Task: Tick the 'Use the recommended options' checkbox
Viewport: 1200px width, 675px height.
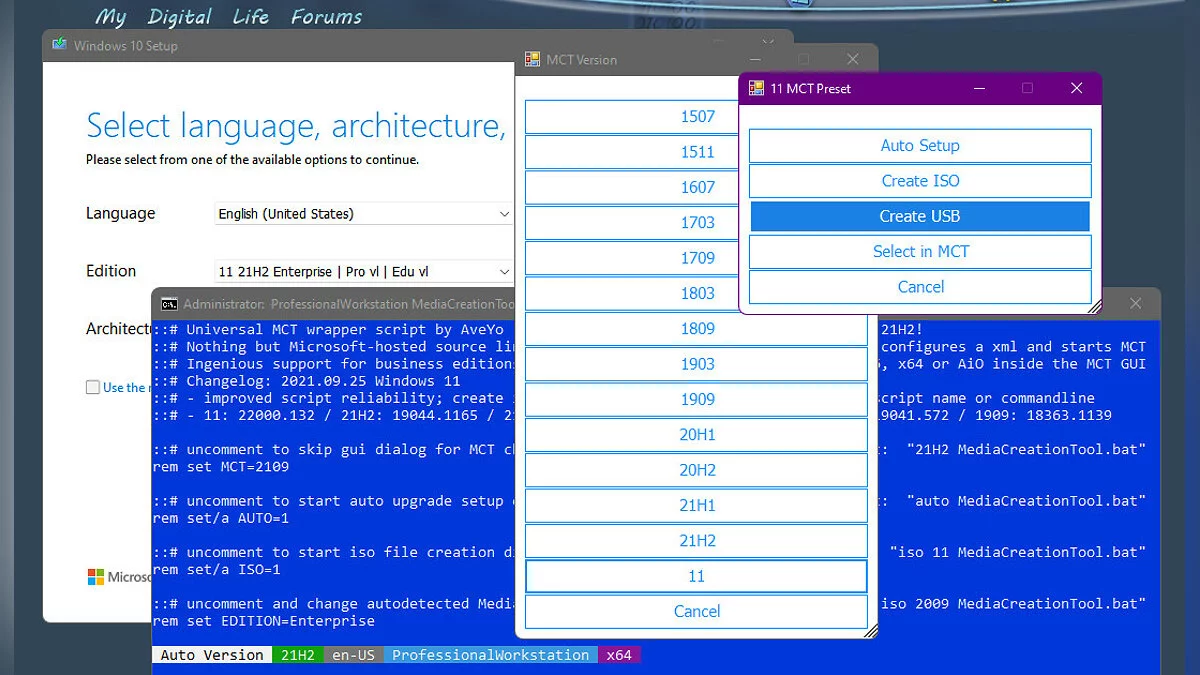Action: (93, 387)
